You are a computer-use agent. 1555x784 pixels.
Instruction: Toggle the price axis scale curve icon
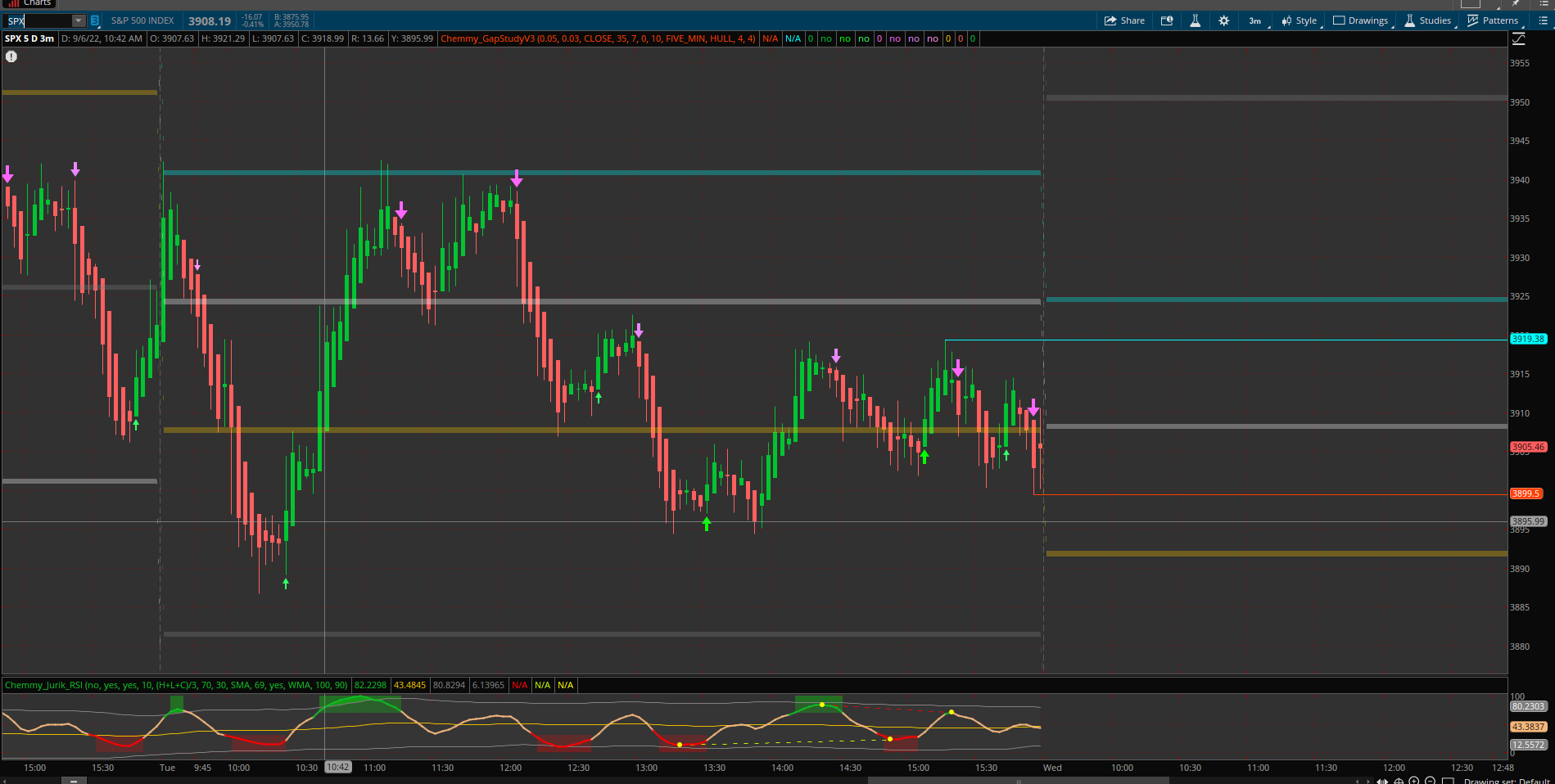1518,39
